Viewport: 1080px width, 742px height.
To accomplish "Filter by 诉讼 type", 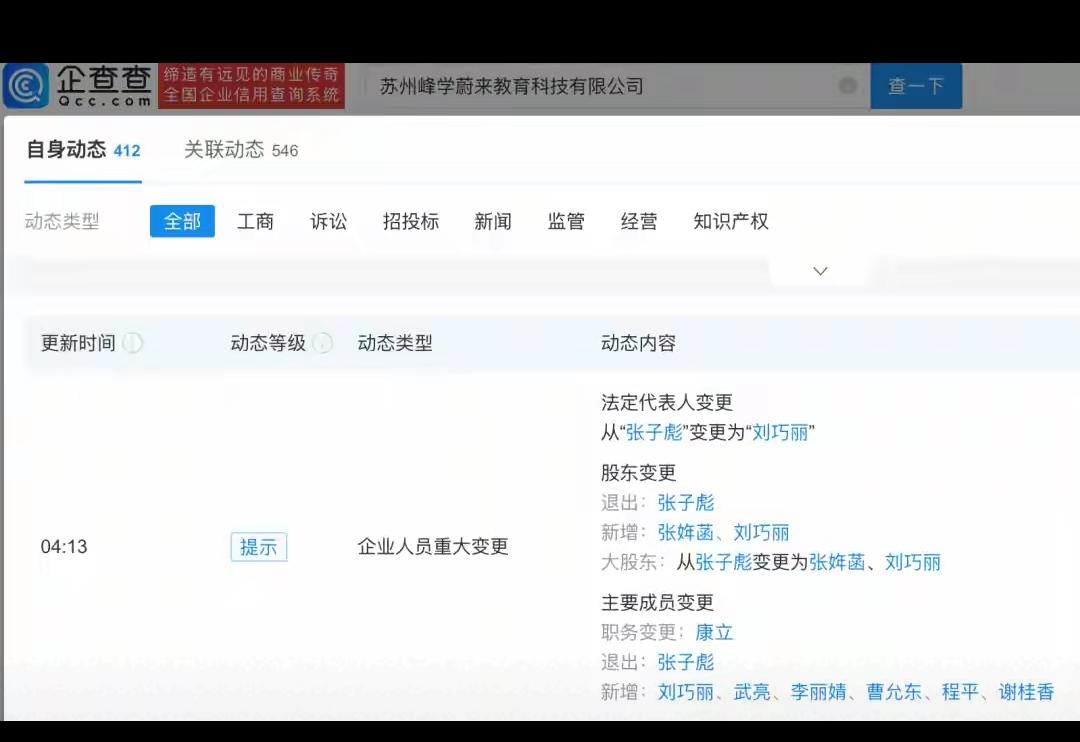I will point(329,221).
